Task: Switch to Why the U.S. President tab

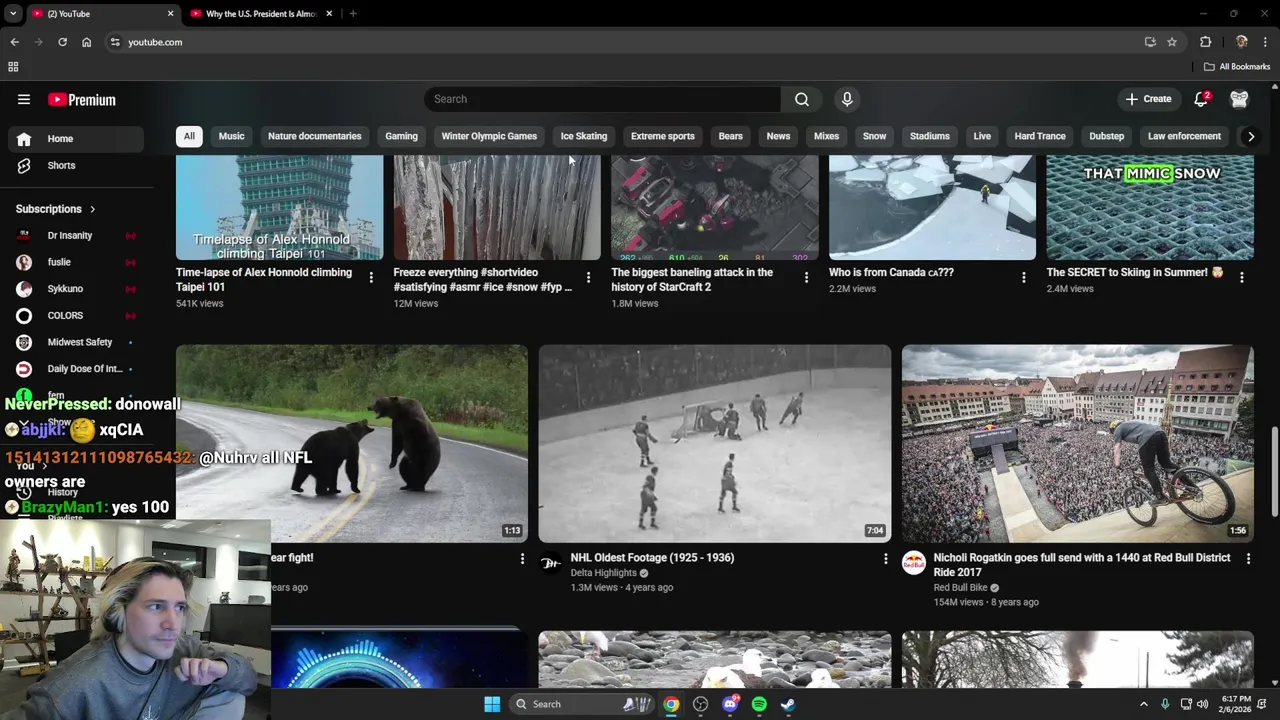Action: 260,14
